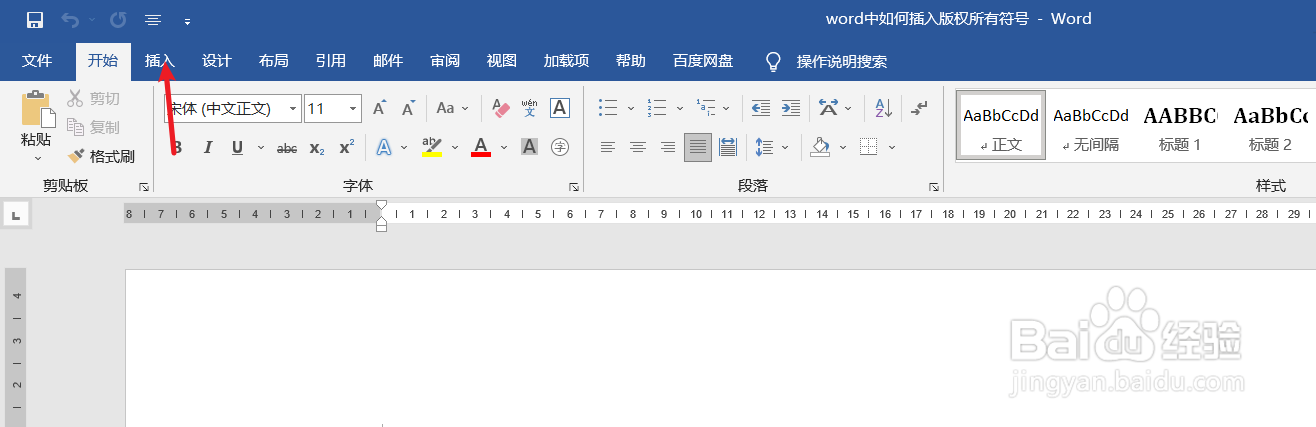
Task: Apply paragraph shading with paint bucket
Action: pyautogui.click(x=820, y=148)
